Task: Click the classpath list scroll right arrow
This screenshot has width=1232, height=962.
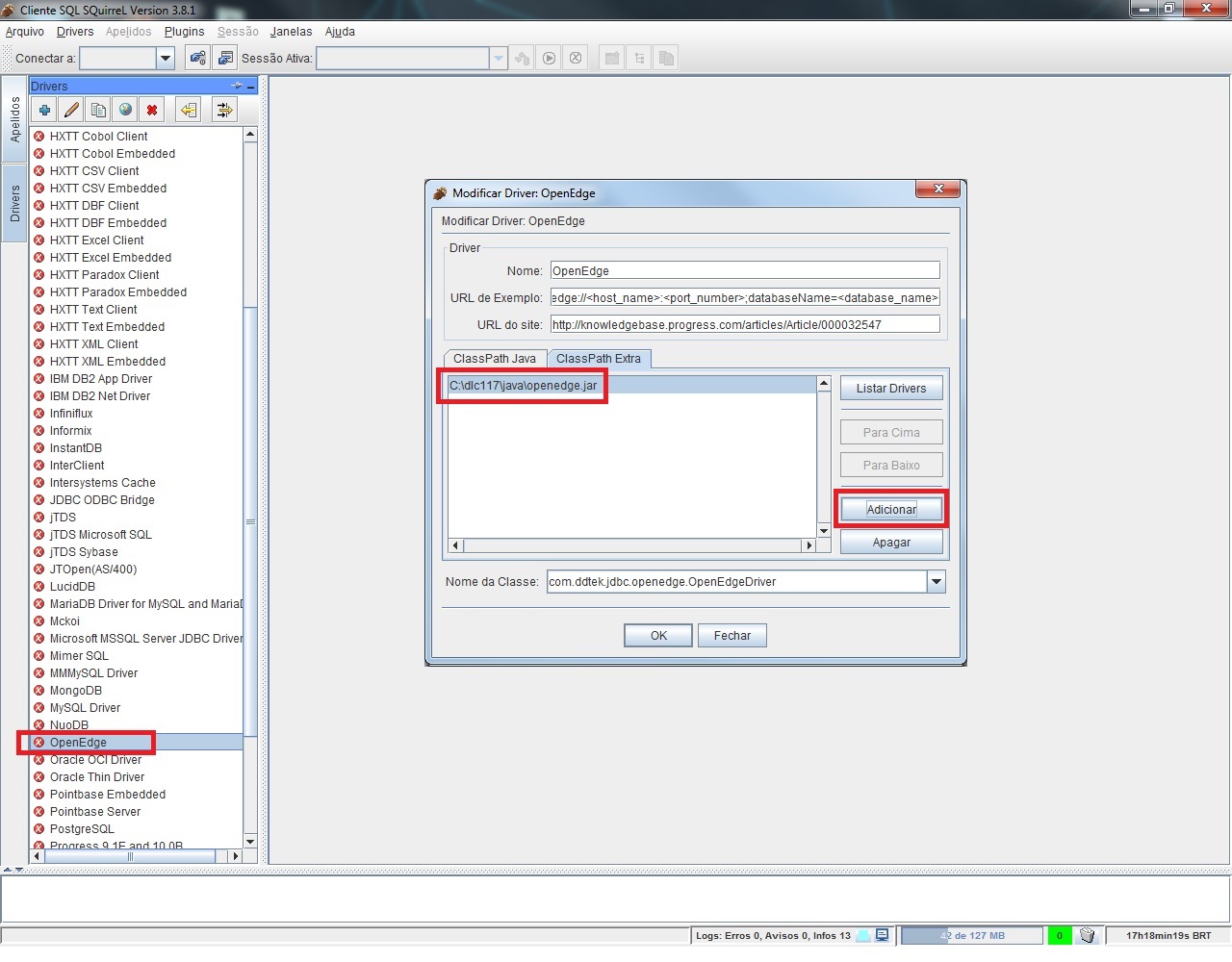Action: coord(808,545)
